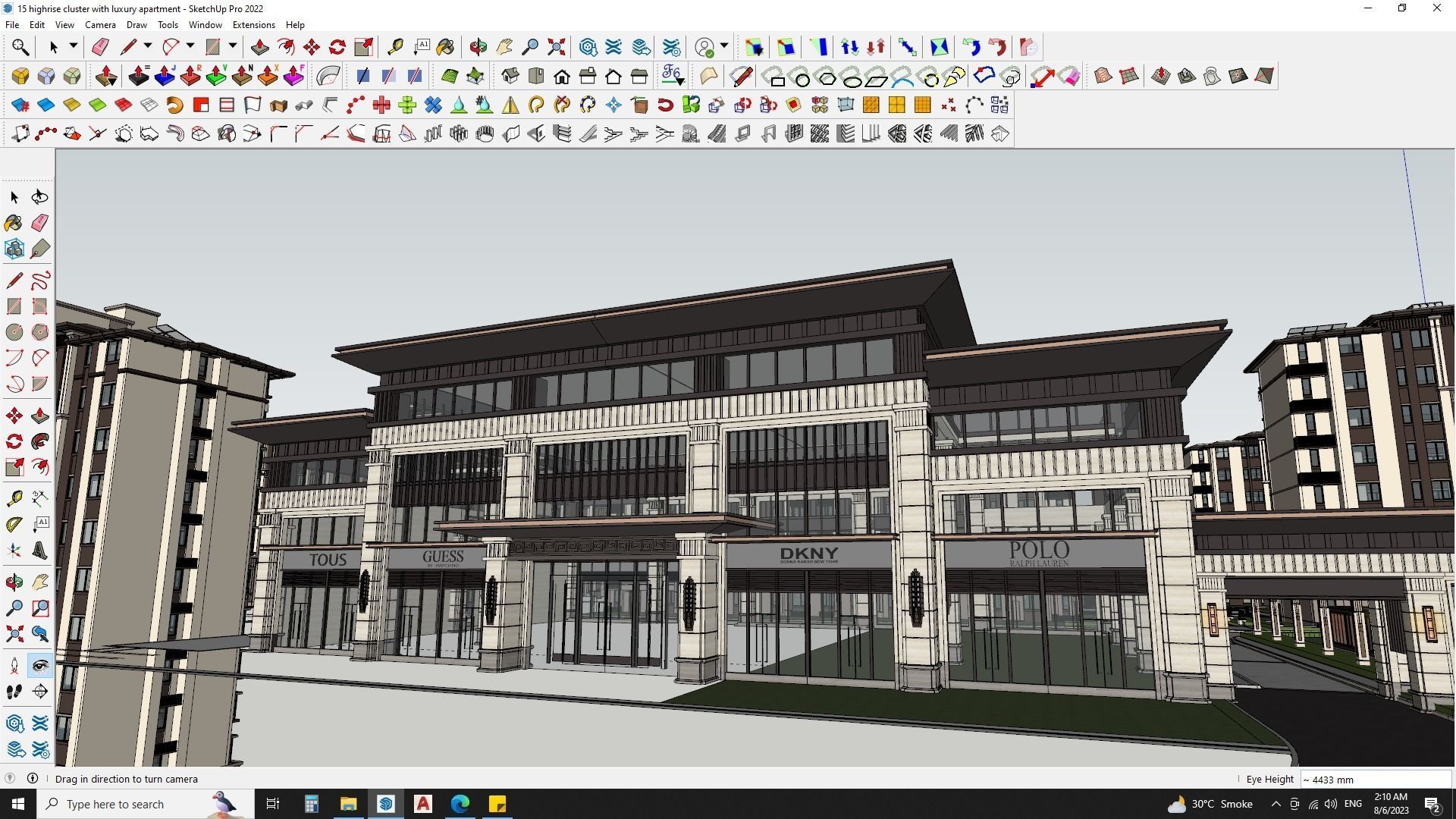Expand the Arc tool dropdown arrow
Screen dimensions: 1456x819
click(190, 46)
